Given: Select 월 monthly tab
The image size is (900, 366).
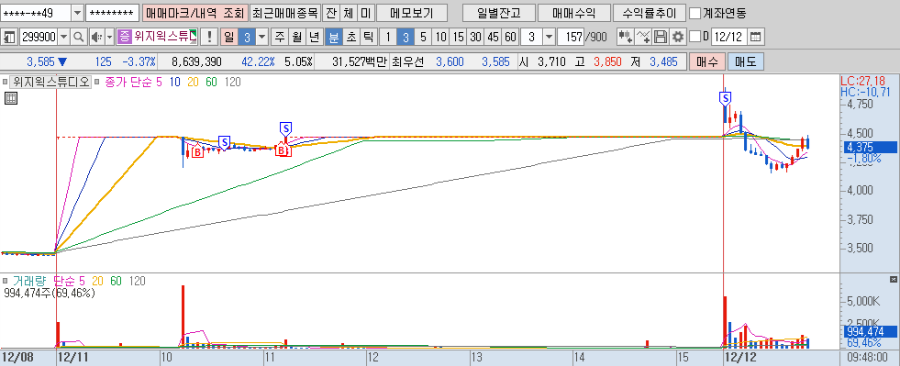Looking at the screenshot, I should point(297,37).
